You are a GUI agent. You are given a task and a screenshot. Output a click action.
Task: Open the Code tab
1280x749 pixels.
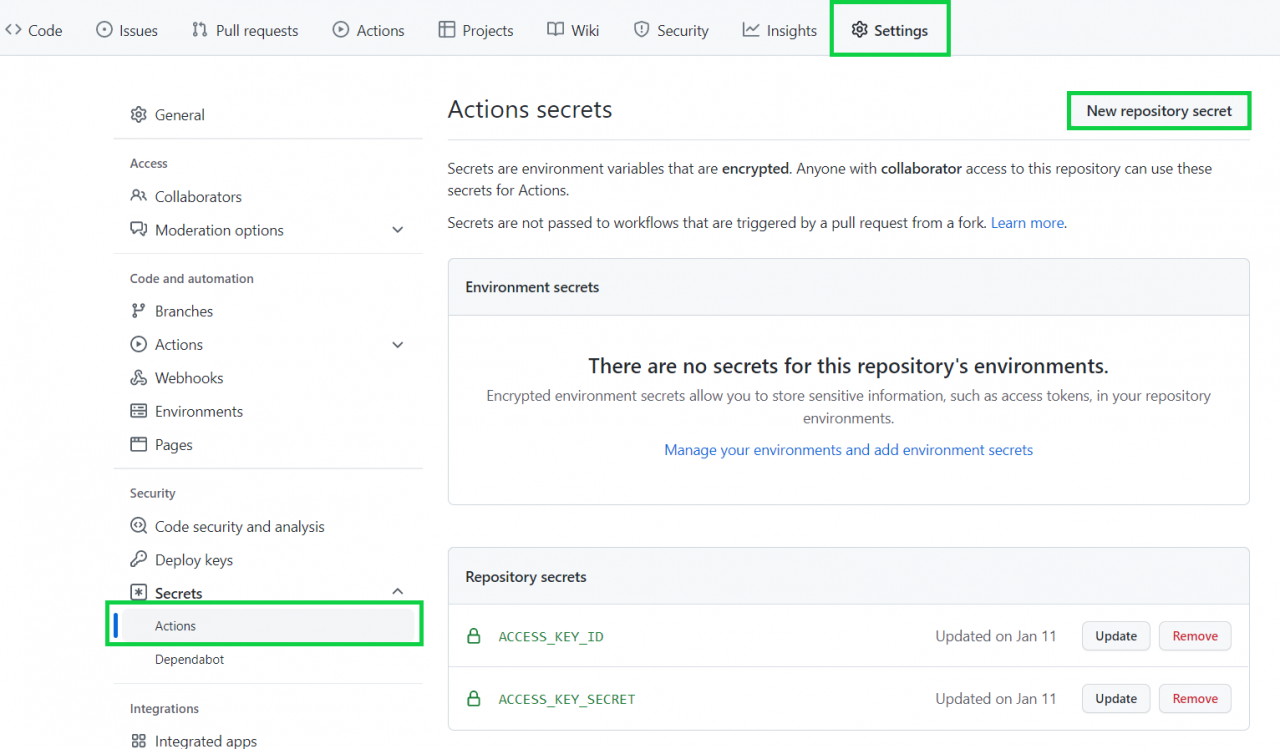33,30
